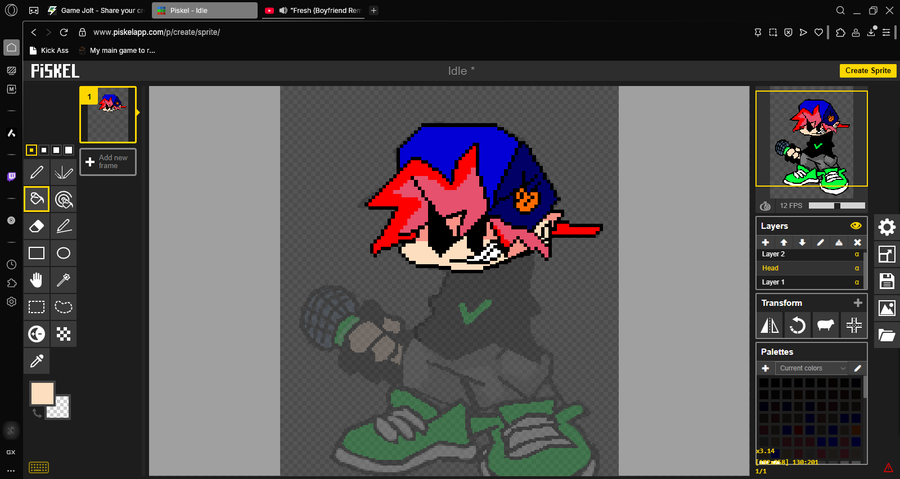Open the keyboard shortcuts cheatsheet

coord(39,468)
